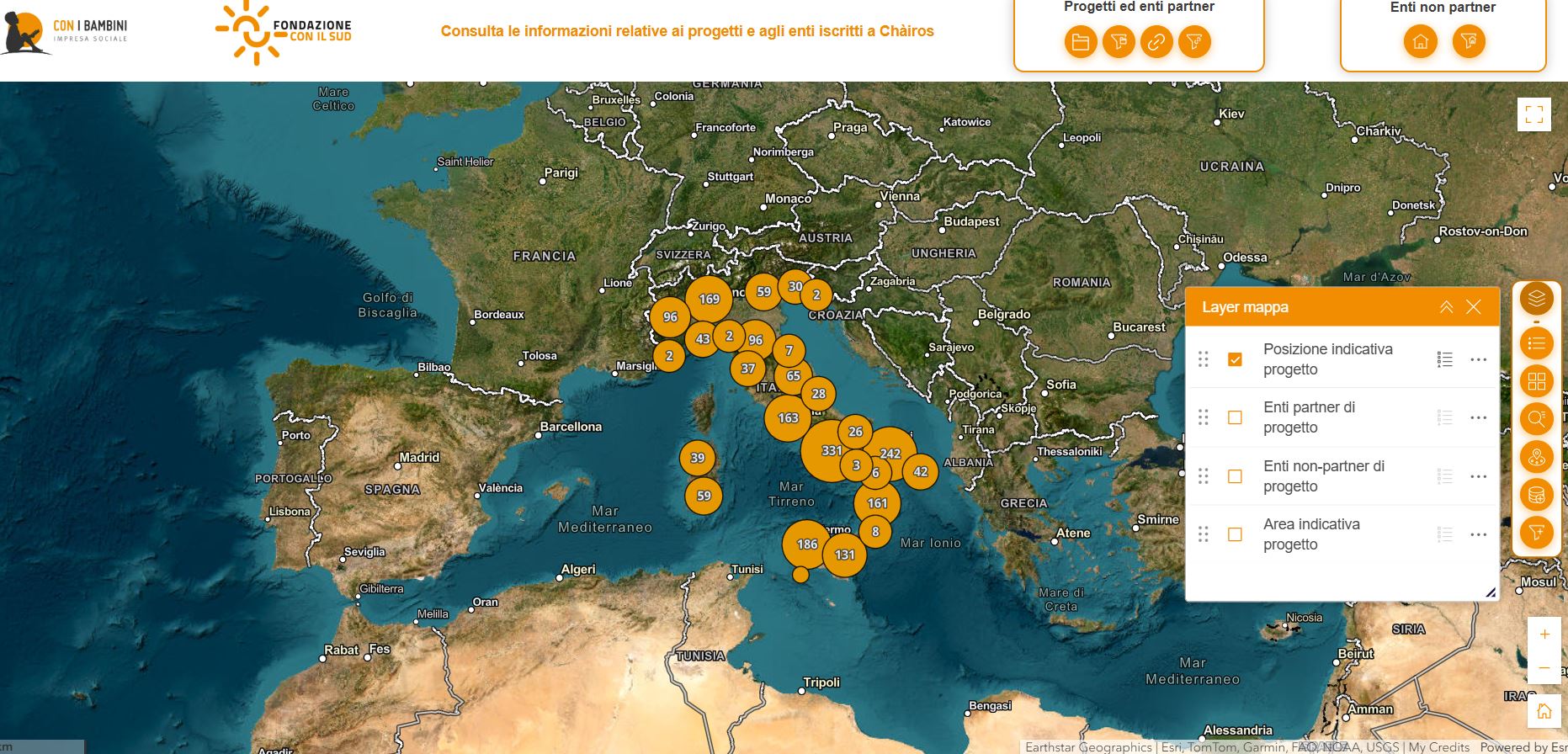Click the My Credits link

point(1438,746)
